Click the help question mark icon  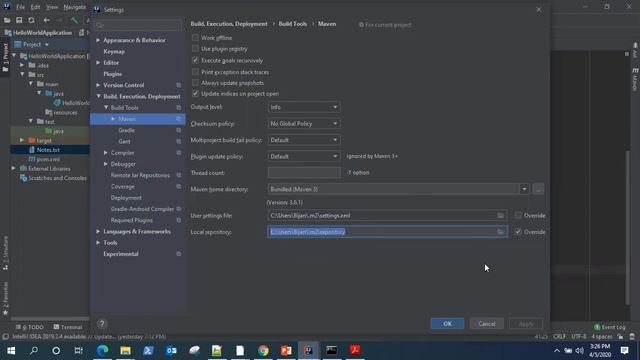coord(102,324)
